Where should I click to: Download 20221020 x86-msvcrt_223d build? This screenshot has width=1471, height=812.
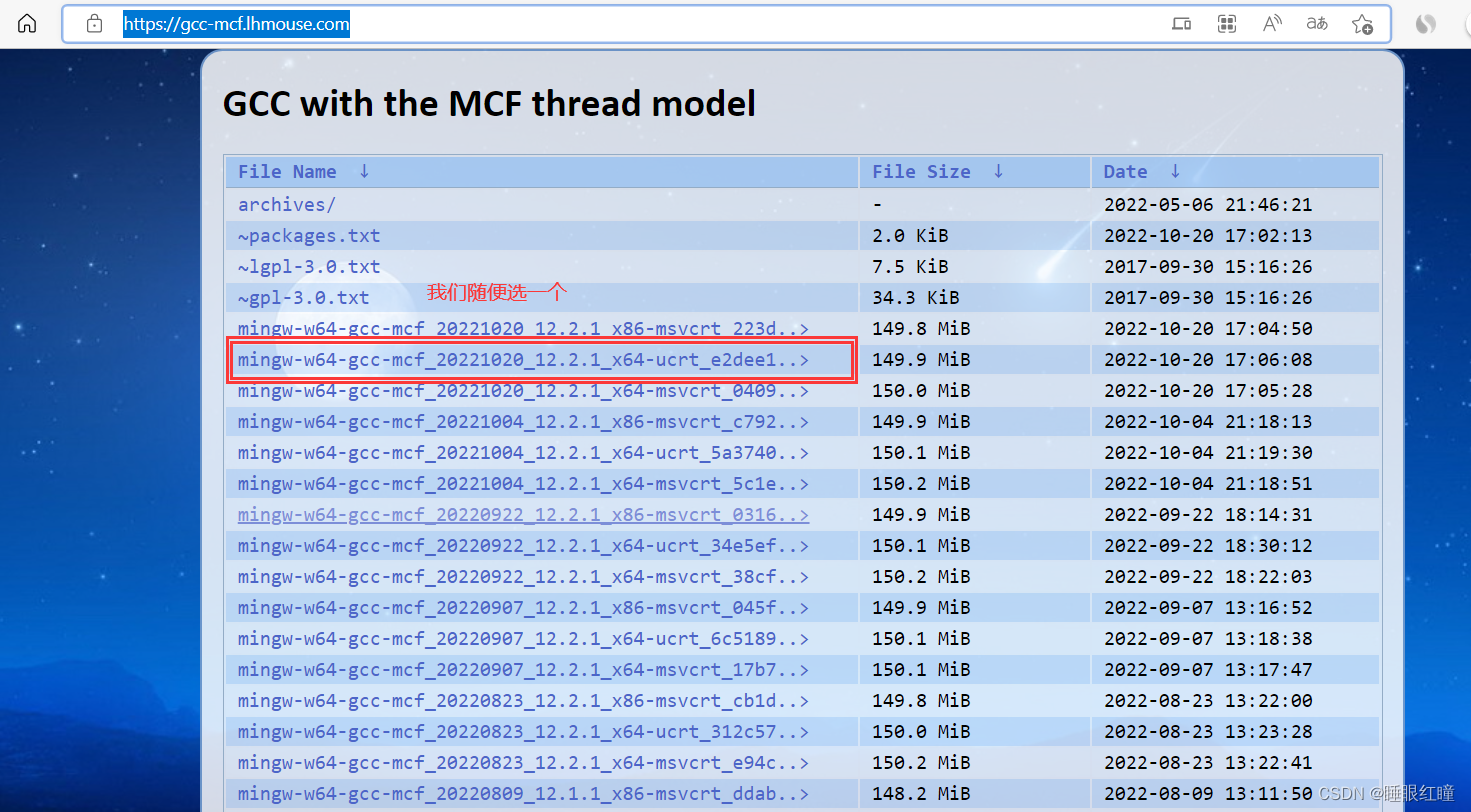523,328
